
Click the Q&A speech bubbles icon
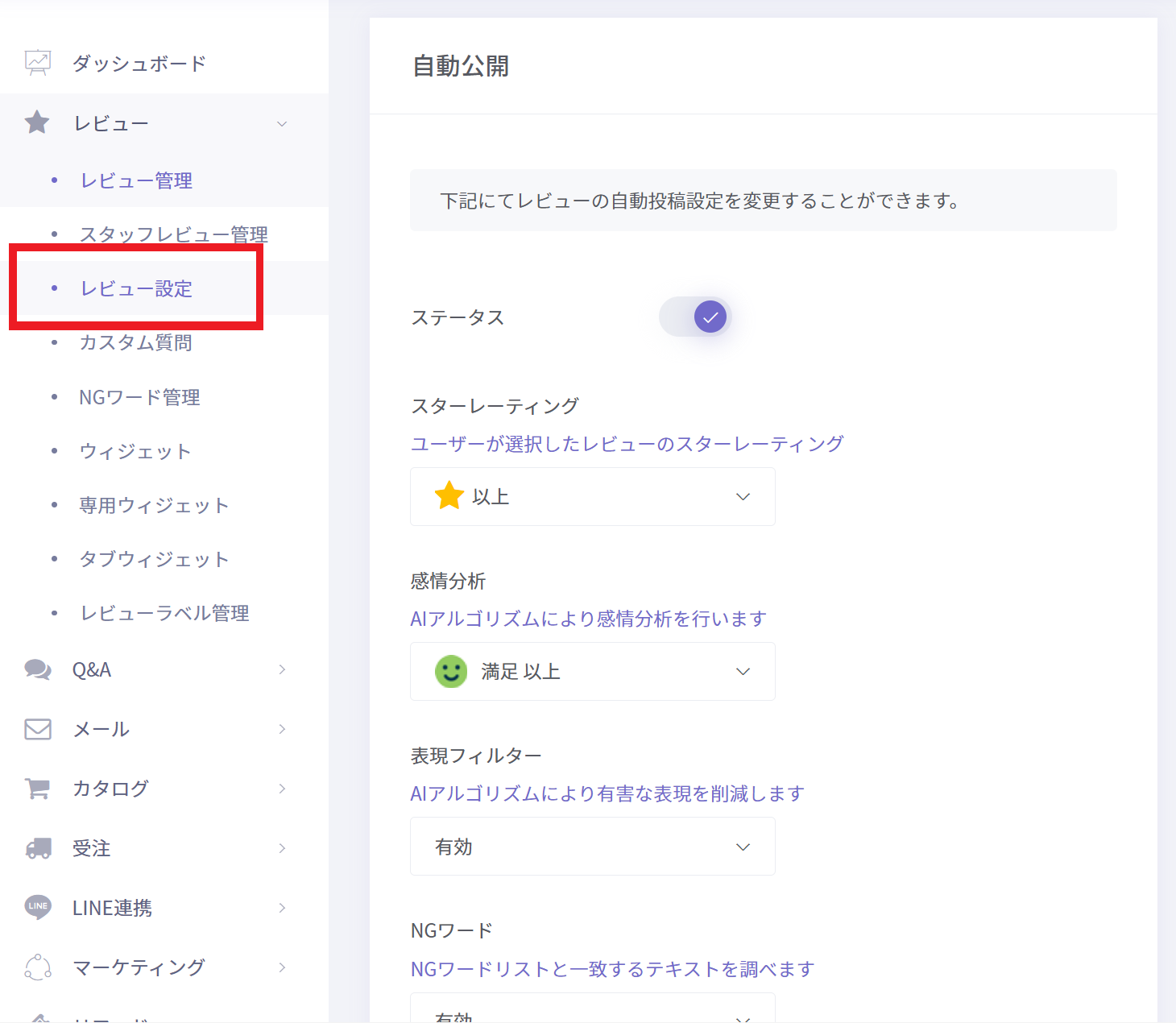pyautogui.click(x=38, y=669)
